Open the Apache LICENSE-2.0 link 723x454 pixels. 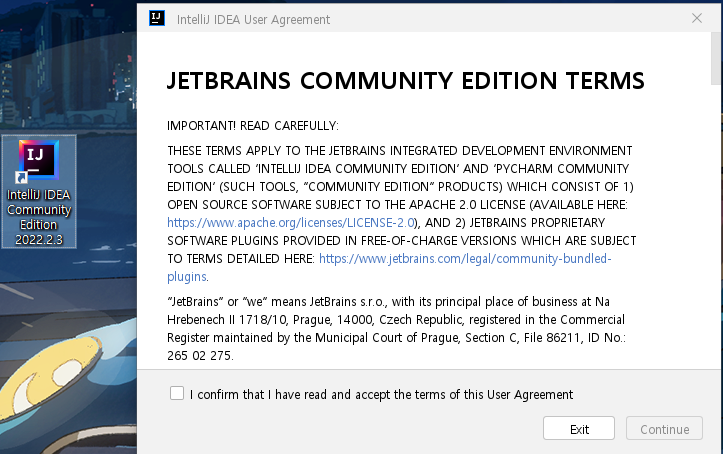coord(291,223)
